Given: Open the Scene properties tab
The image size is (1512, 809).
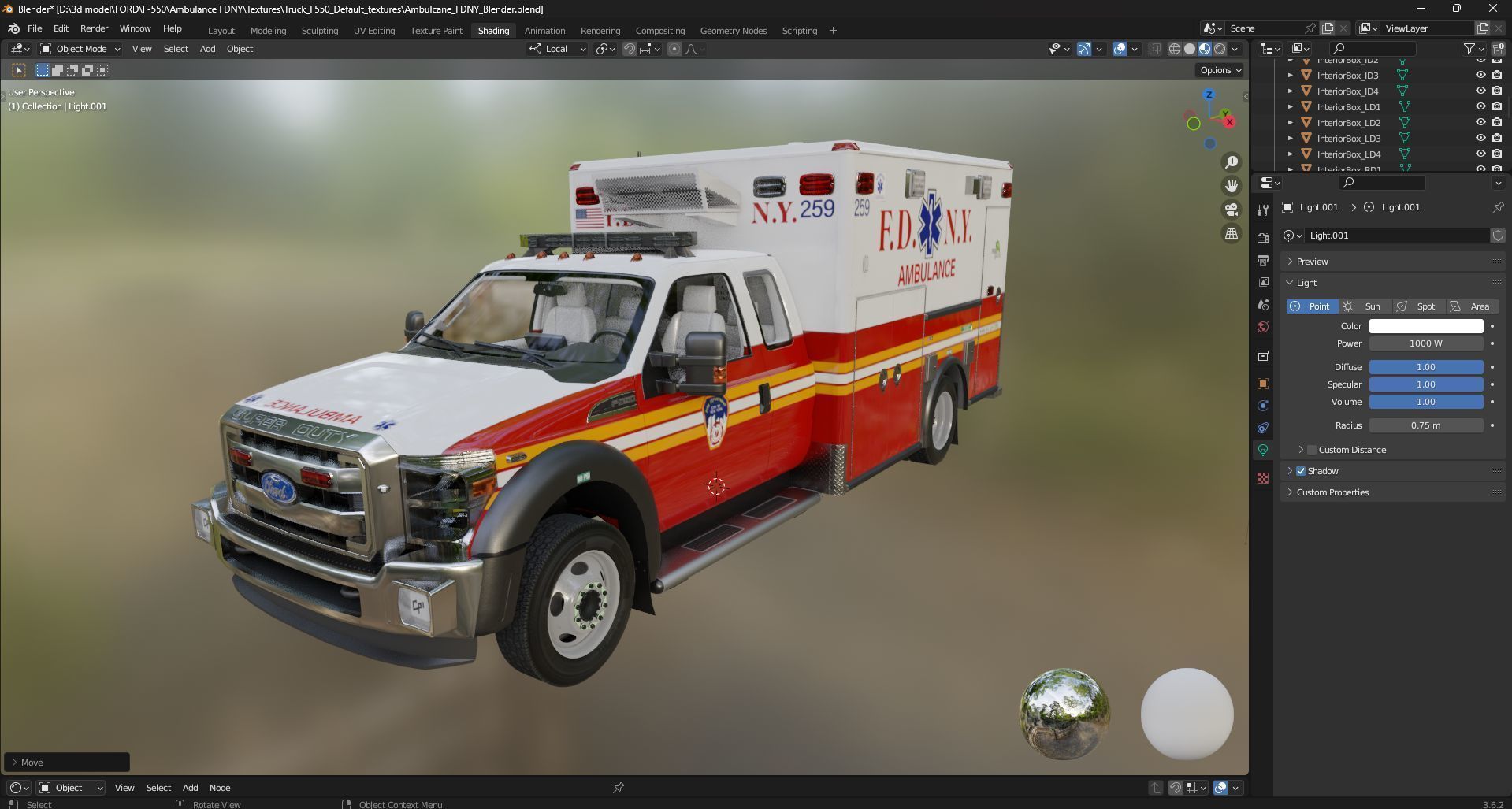Looking at the screenshot, I should point(1263,304).
